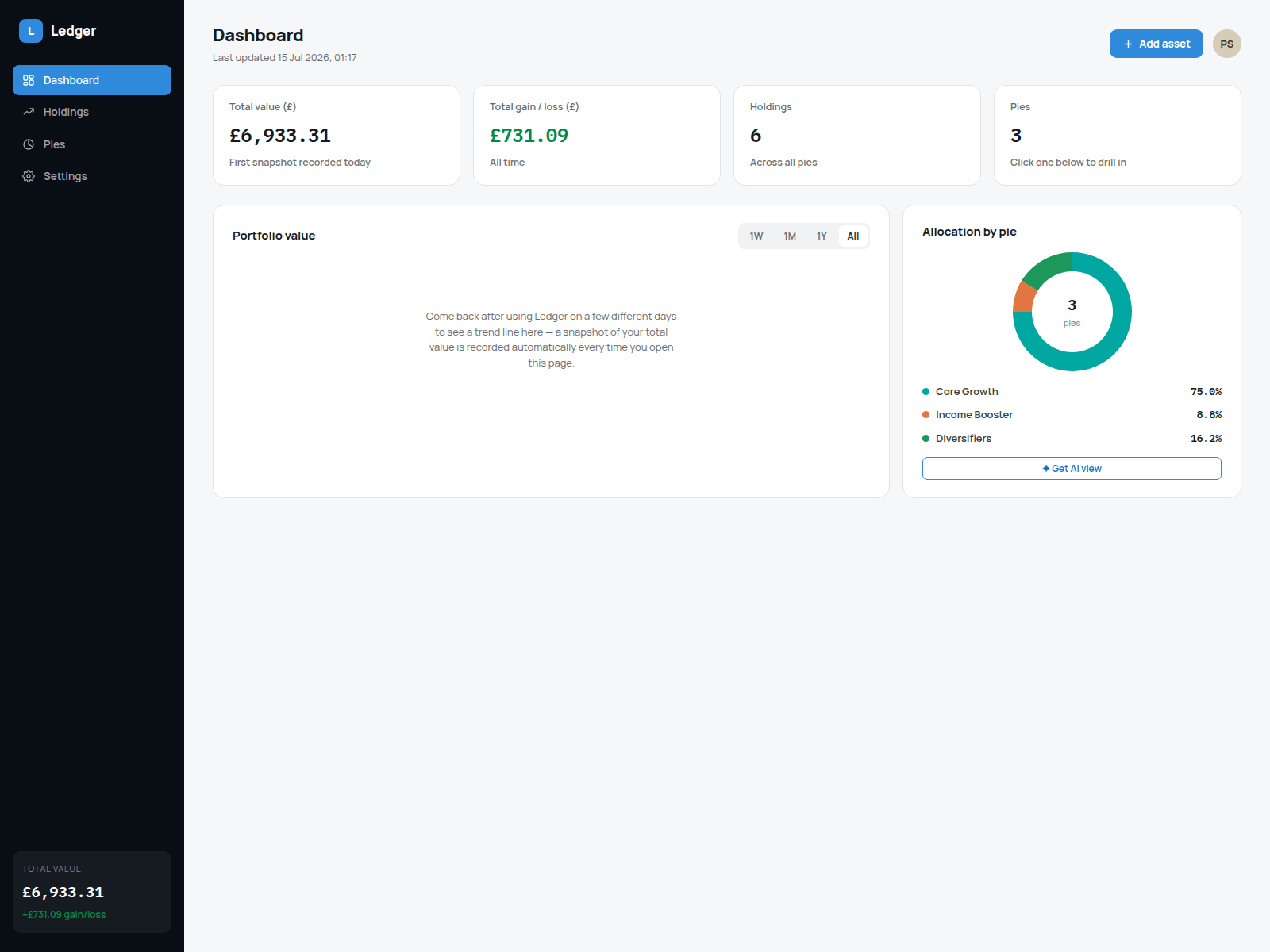The height and width of the screenshot is (952, 1270).
Task: Go to the Holdings page
Action: [x=92, y=112]
